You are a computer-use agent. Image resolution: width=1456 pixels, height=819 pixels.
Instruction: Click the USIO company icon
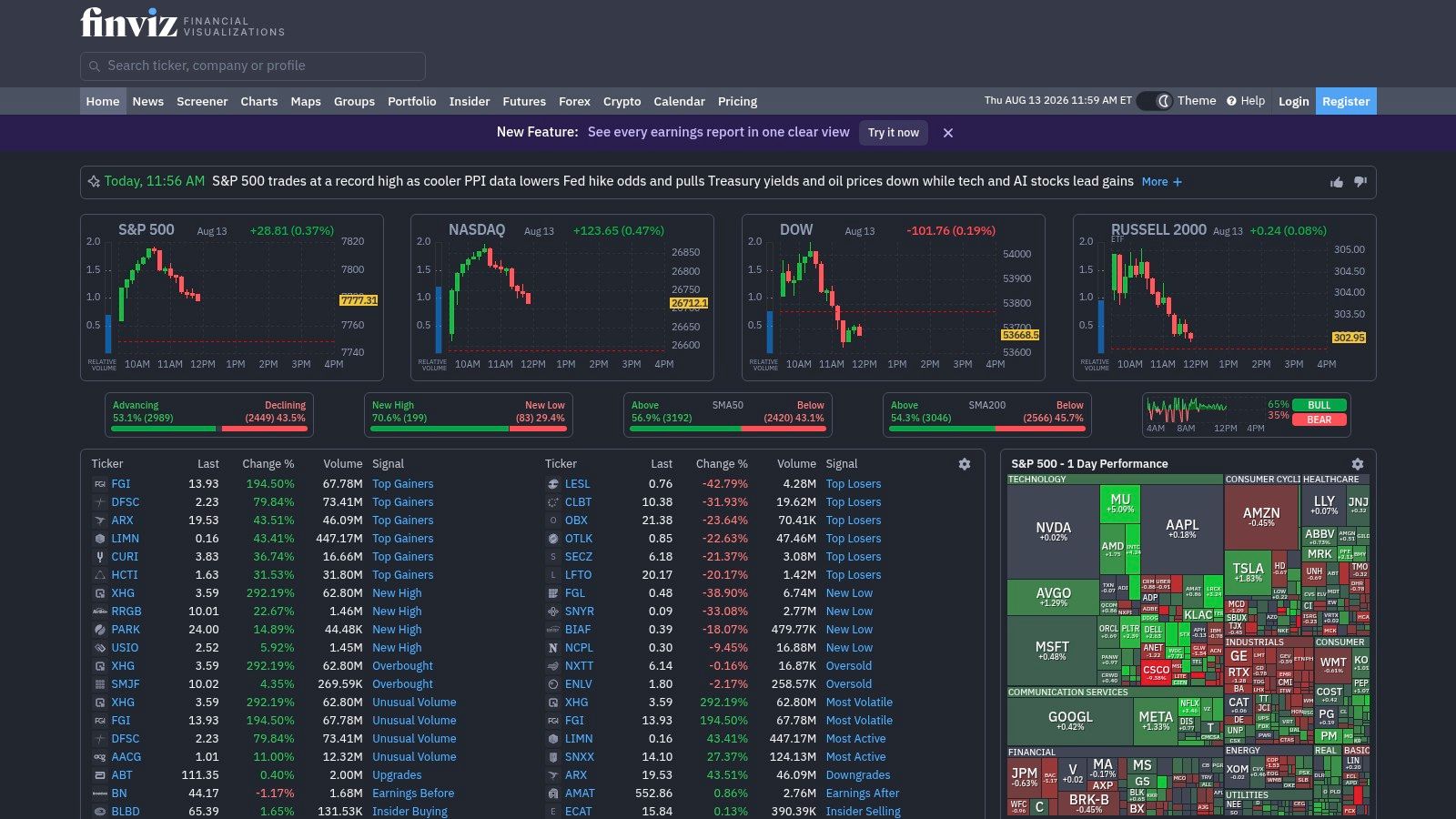coord(100,648)
